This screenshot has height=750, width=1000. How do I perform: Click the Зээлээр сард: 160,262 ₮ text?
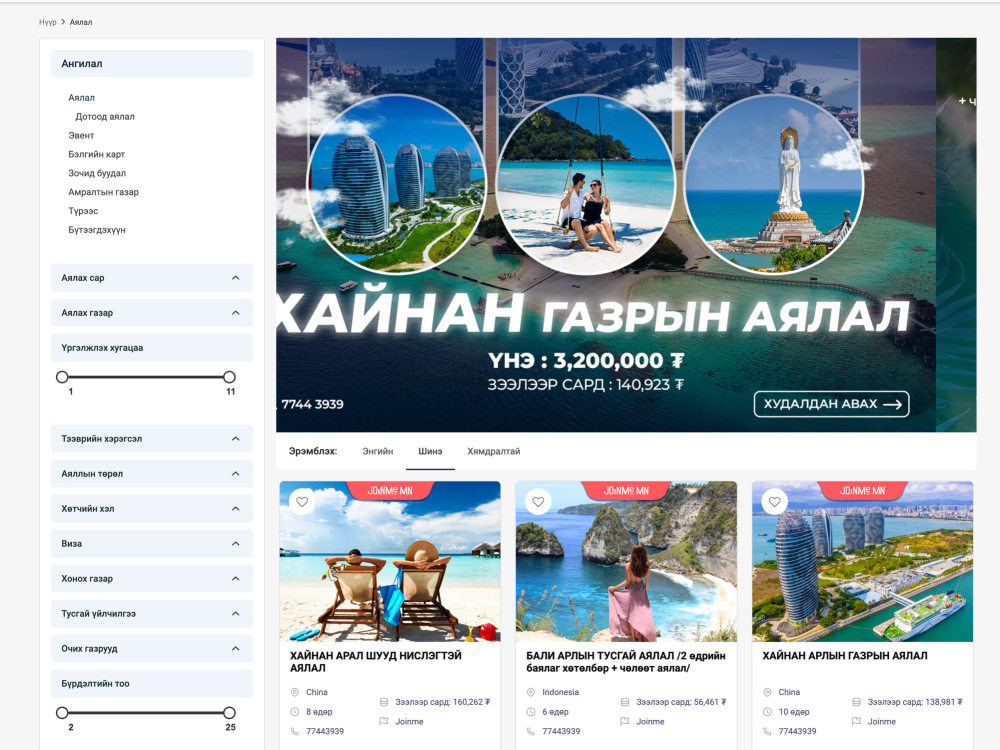tap(443, 702)
